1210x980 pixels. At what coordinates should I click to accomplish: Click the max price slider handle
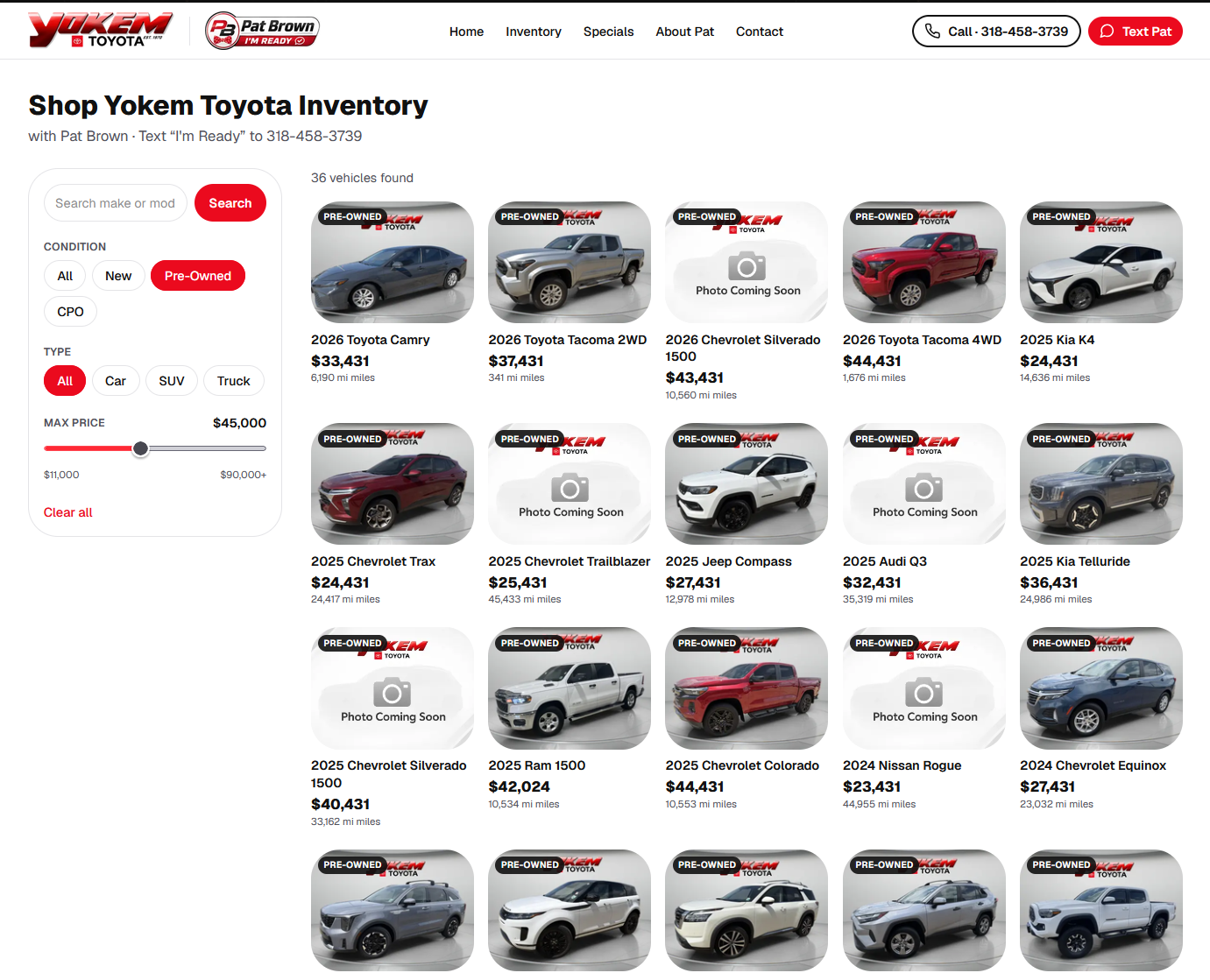tap(140, 448)
